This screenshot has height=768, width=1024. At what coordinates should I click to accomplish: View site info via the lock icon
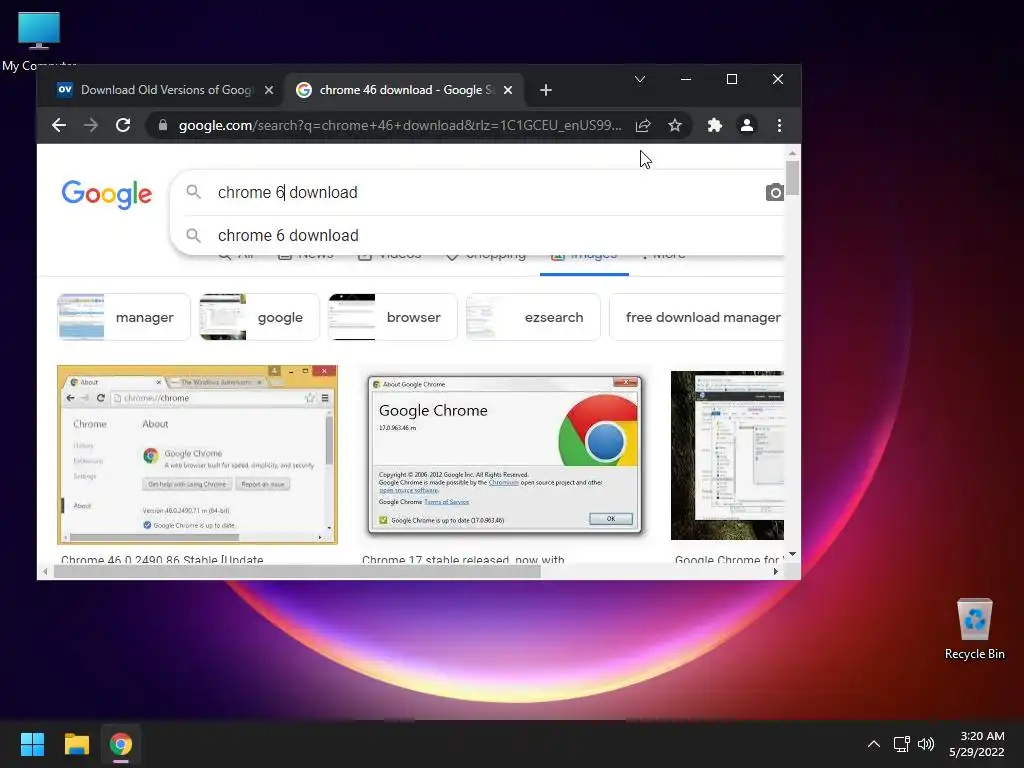pos(163,125)
